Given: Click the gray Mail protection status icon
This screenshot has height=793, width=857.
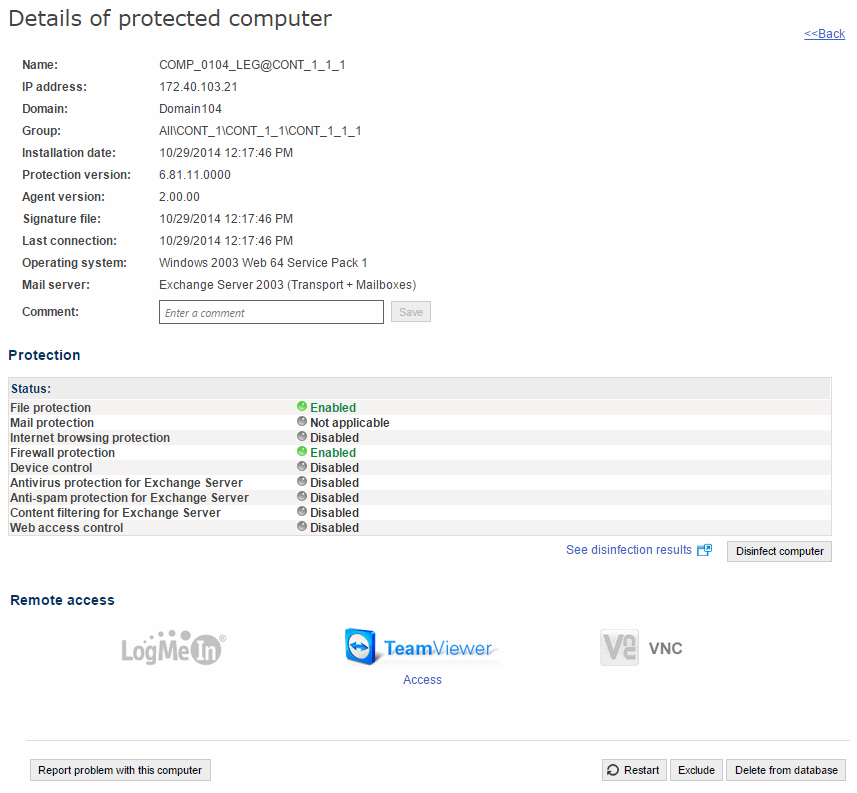Looking at the screenshot, I should [302, 422].
